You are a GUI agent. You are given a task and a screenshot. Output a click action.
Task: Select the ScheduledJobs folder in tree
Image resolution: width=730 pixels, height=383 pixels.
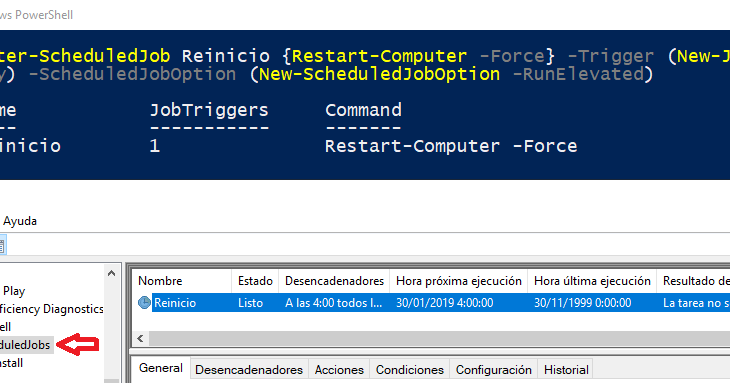(x=26, y=345)
